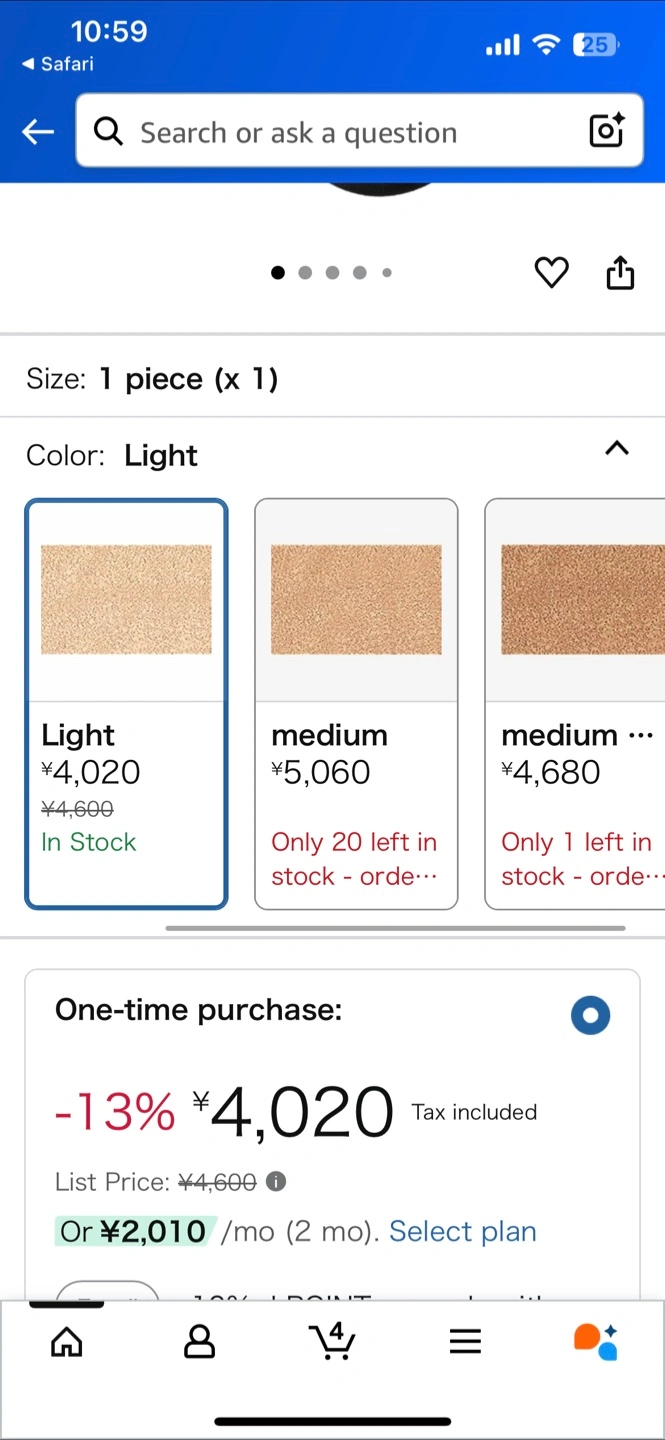Select One-time purchase radio button
This screenshot has width=665, height=1440.
(x=590, y=1015)
